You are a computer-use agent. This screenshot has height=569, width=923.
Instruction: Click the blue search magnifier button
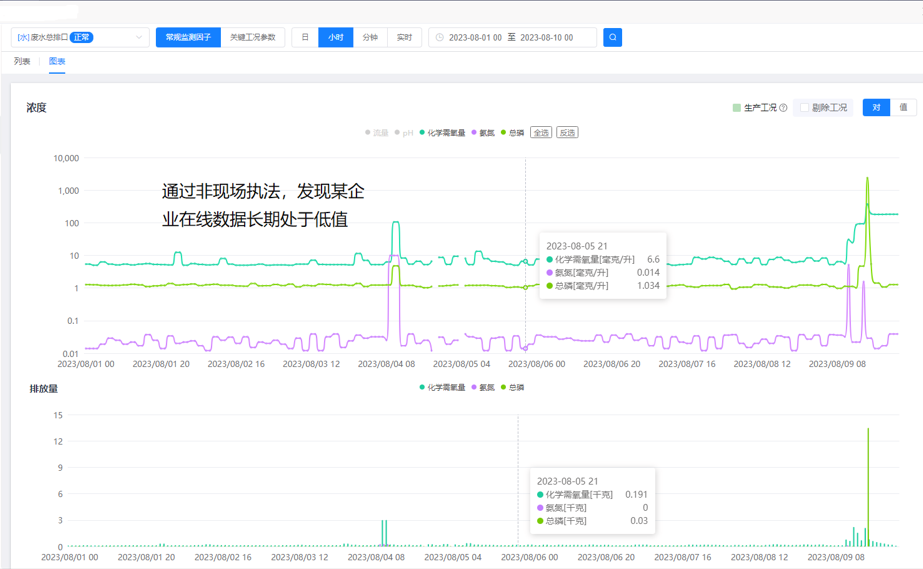612,37
